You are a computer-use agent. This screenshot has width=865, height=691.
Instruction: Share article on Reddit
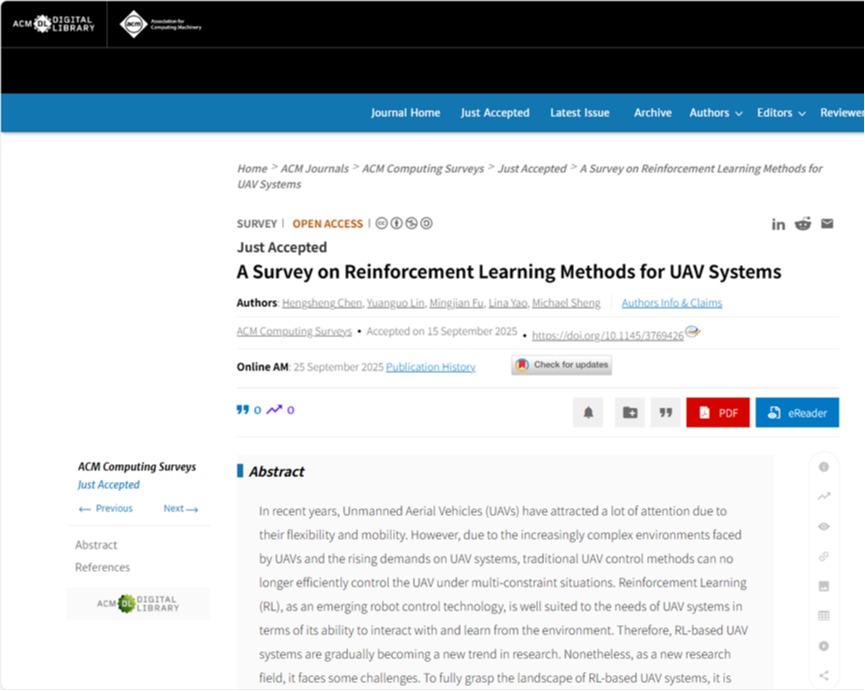pyautogui.click(x=803, y=224)
